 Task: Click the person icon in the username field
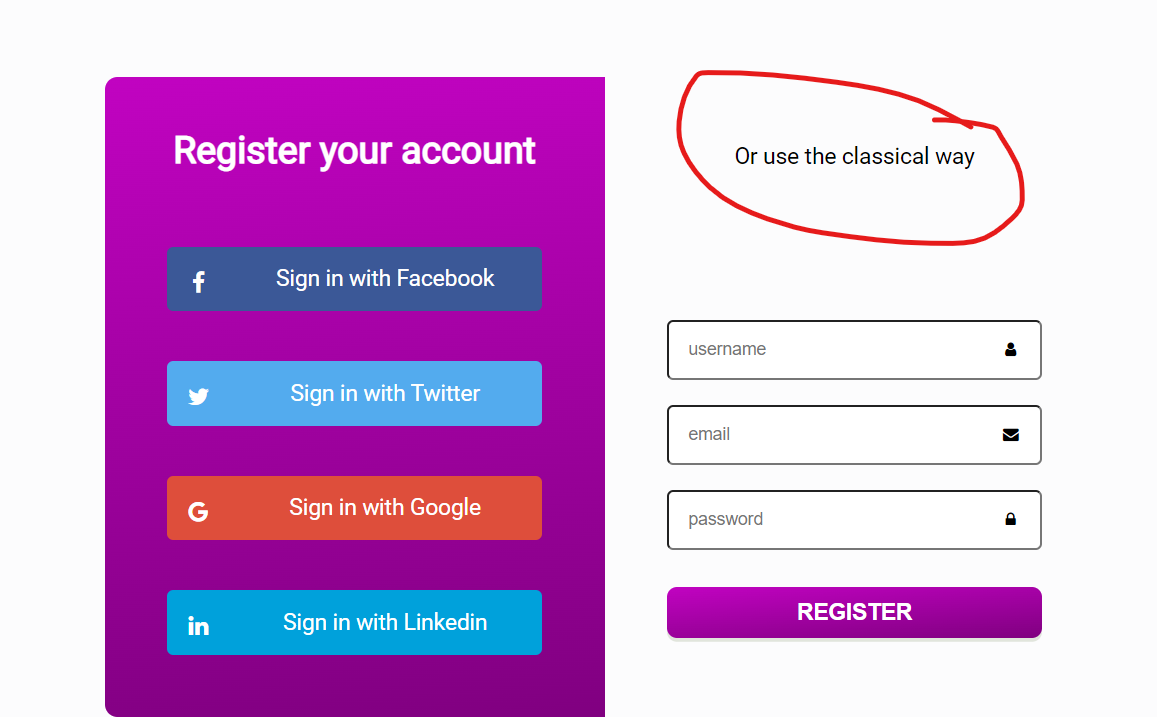(1010, 350)
